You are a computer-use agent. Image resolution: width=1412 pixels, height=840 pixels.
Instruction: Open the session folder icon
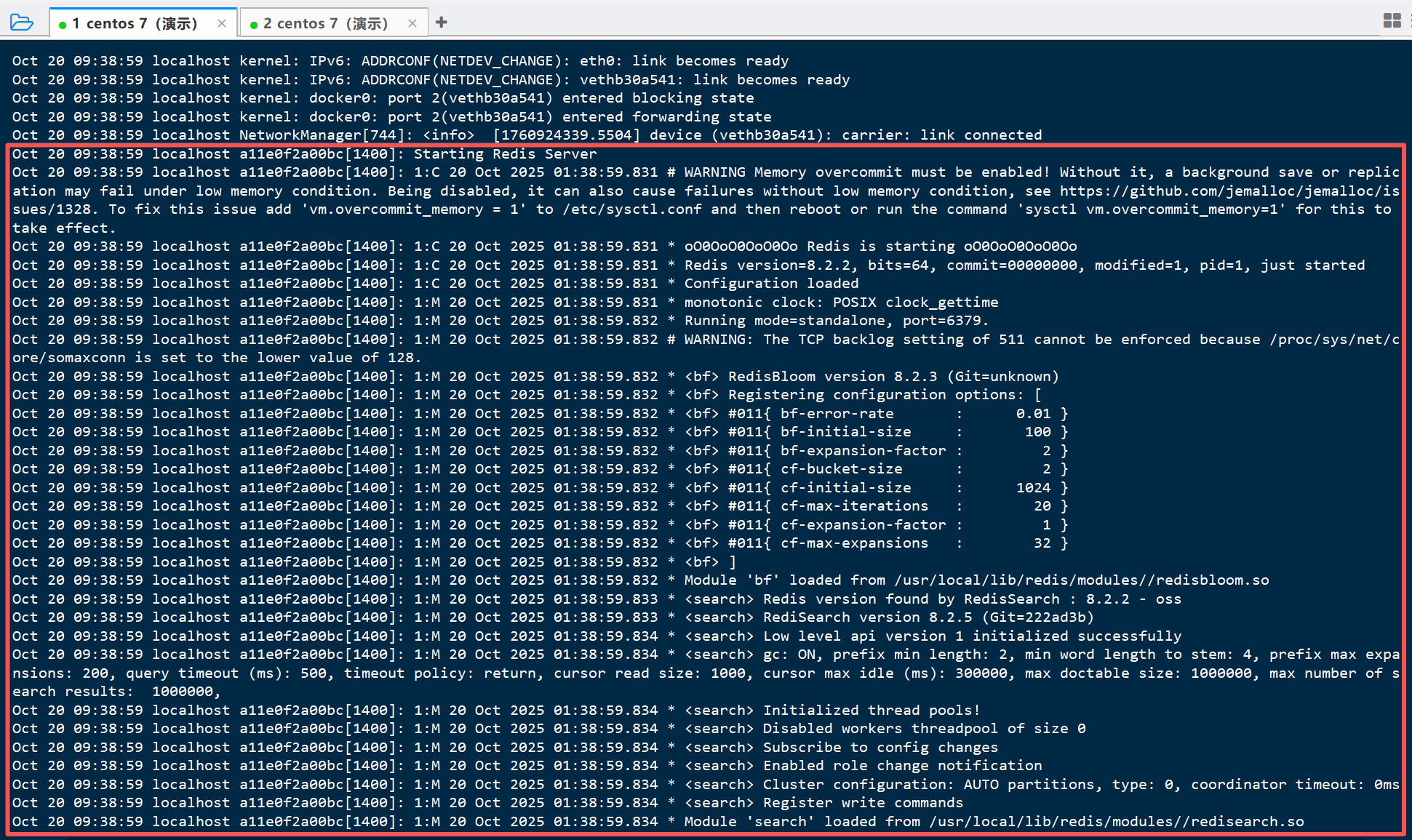point(22,23)
